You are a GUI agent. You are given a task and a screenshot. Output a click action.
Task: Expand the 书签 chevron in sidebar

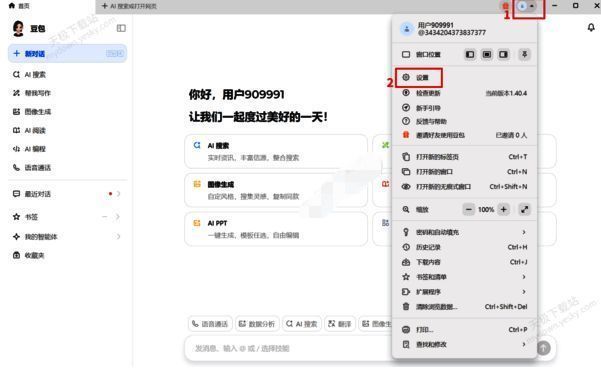[x=118, y=217]
